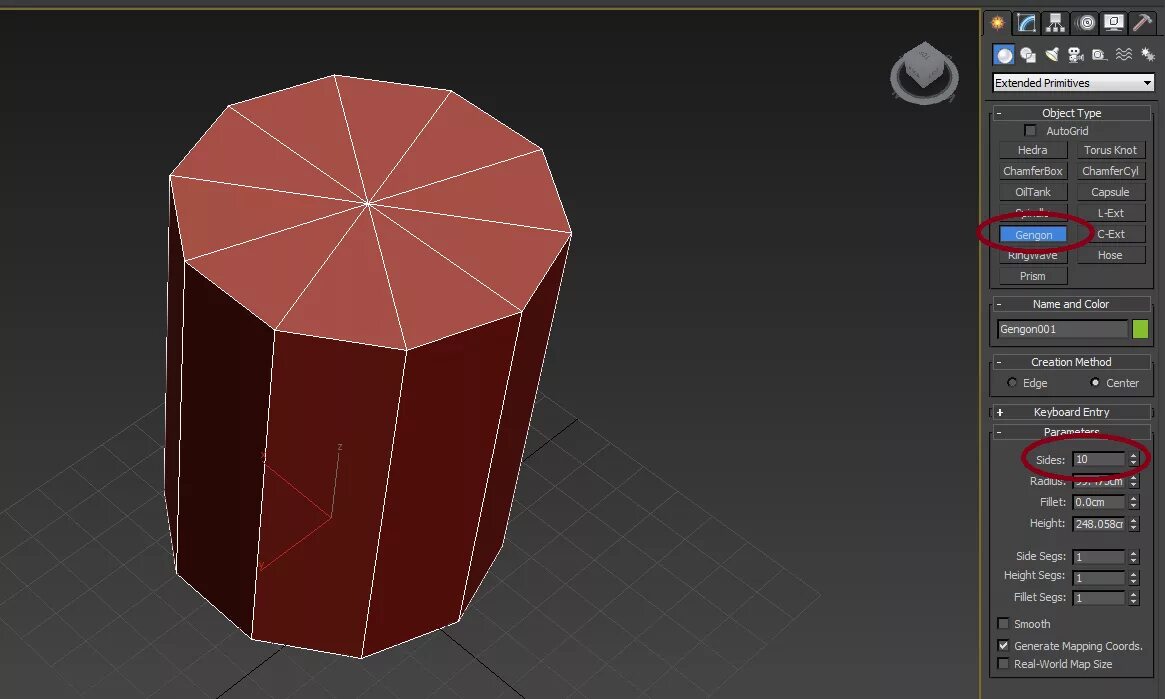
Task: Select the Space Warps category icon
Action: tap(1123, 55)
